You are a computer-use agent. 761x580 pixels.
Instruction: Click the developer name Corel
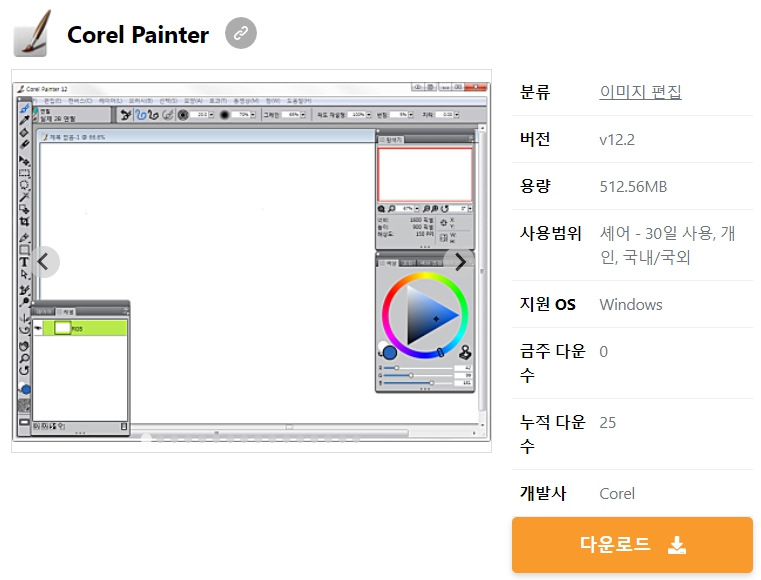617,494
